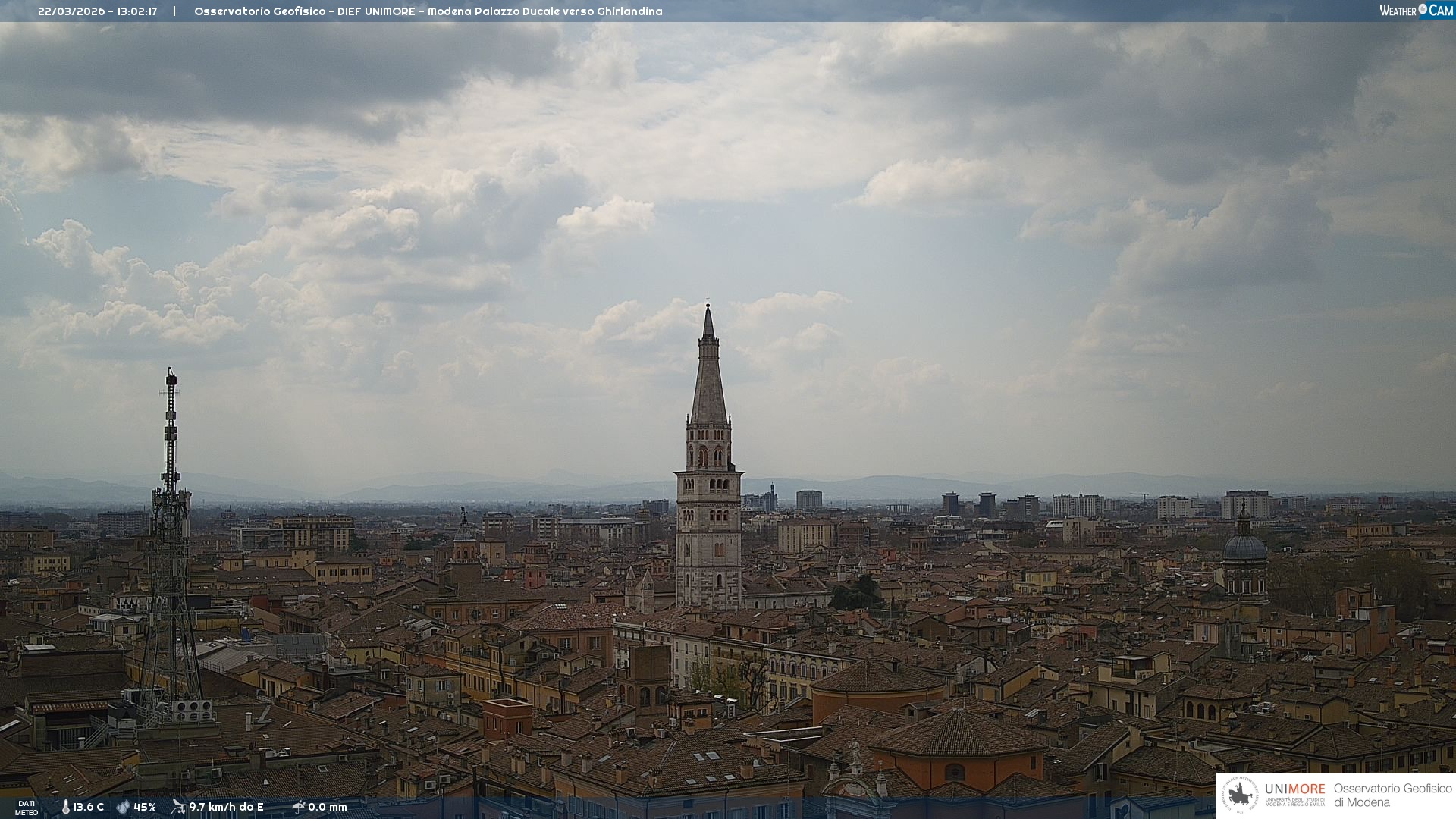Viewport: 1456px width, 819px height.
Task: Click the 13.6 C temperature reading
Action: pyautogui.click(x=88, y=807)
